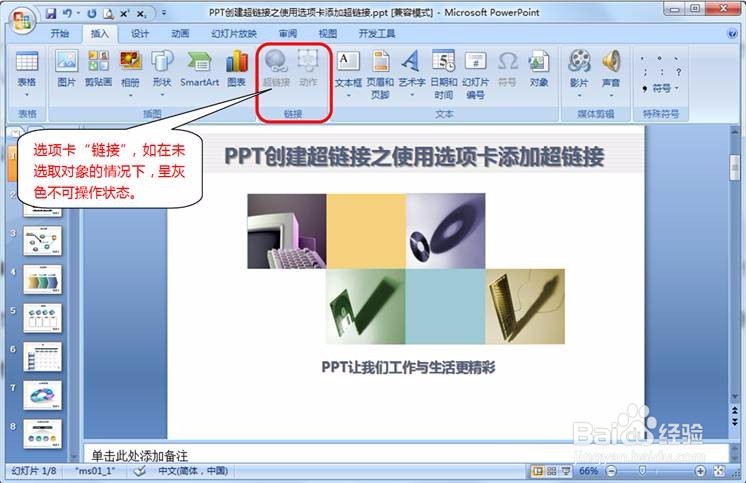Click the slide title text about PPT超链接
The height and width of the screenshot is (483, 746).
[414, 157]
